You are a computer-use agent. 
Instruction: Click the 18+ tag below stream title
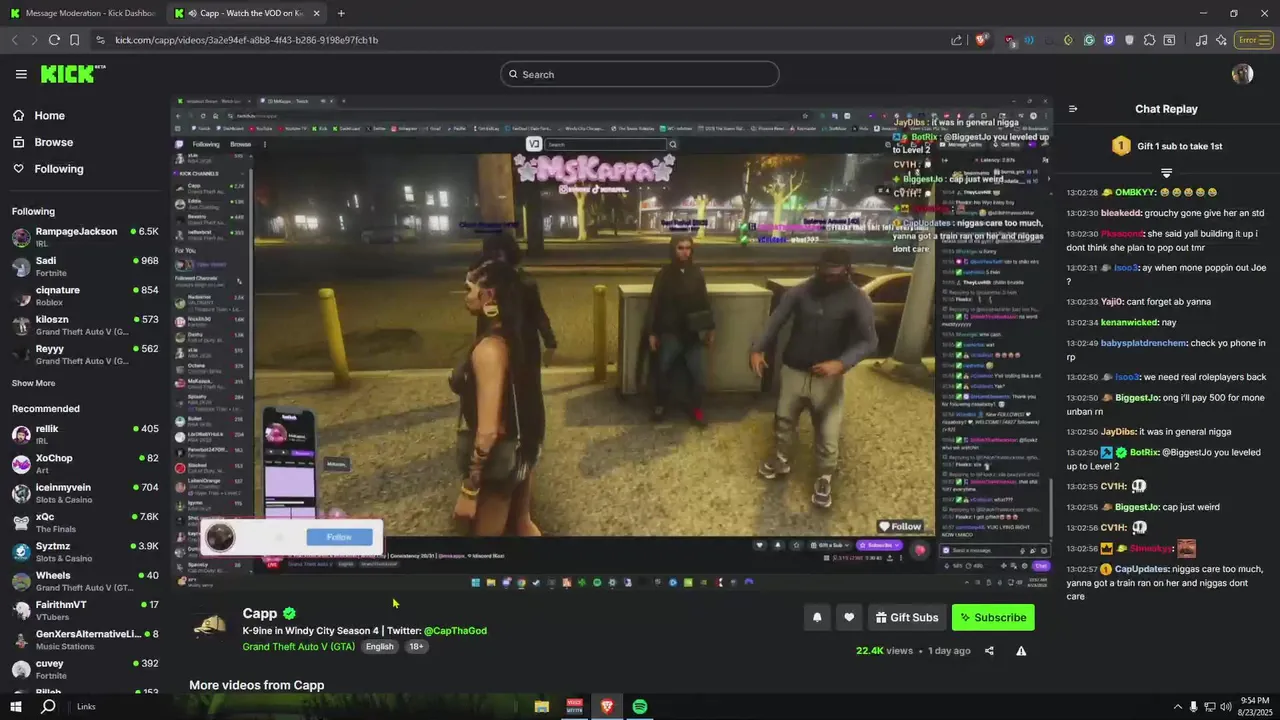[416, 647]
